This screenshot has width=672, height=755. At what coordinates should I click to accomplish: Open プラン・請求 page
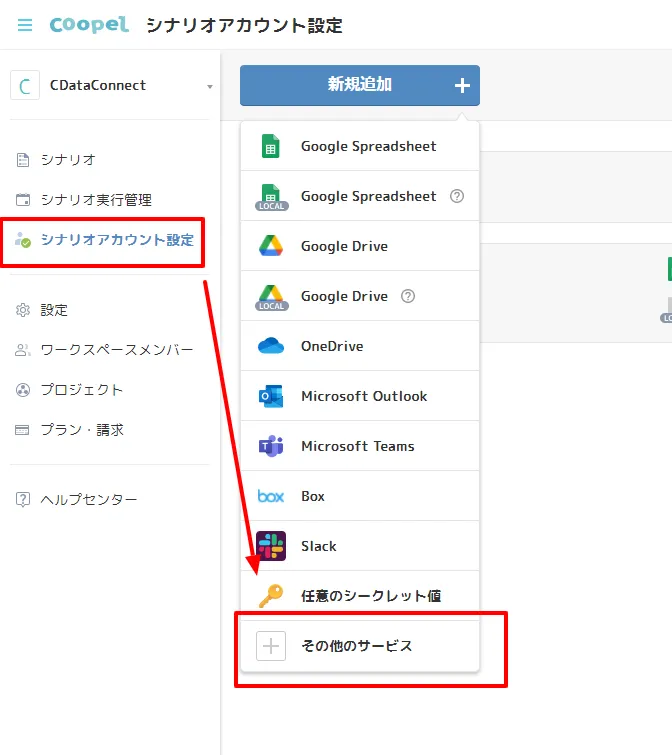coord(82,430)
